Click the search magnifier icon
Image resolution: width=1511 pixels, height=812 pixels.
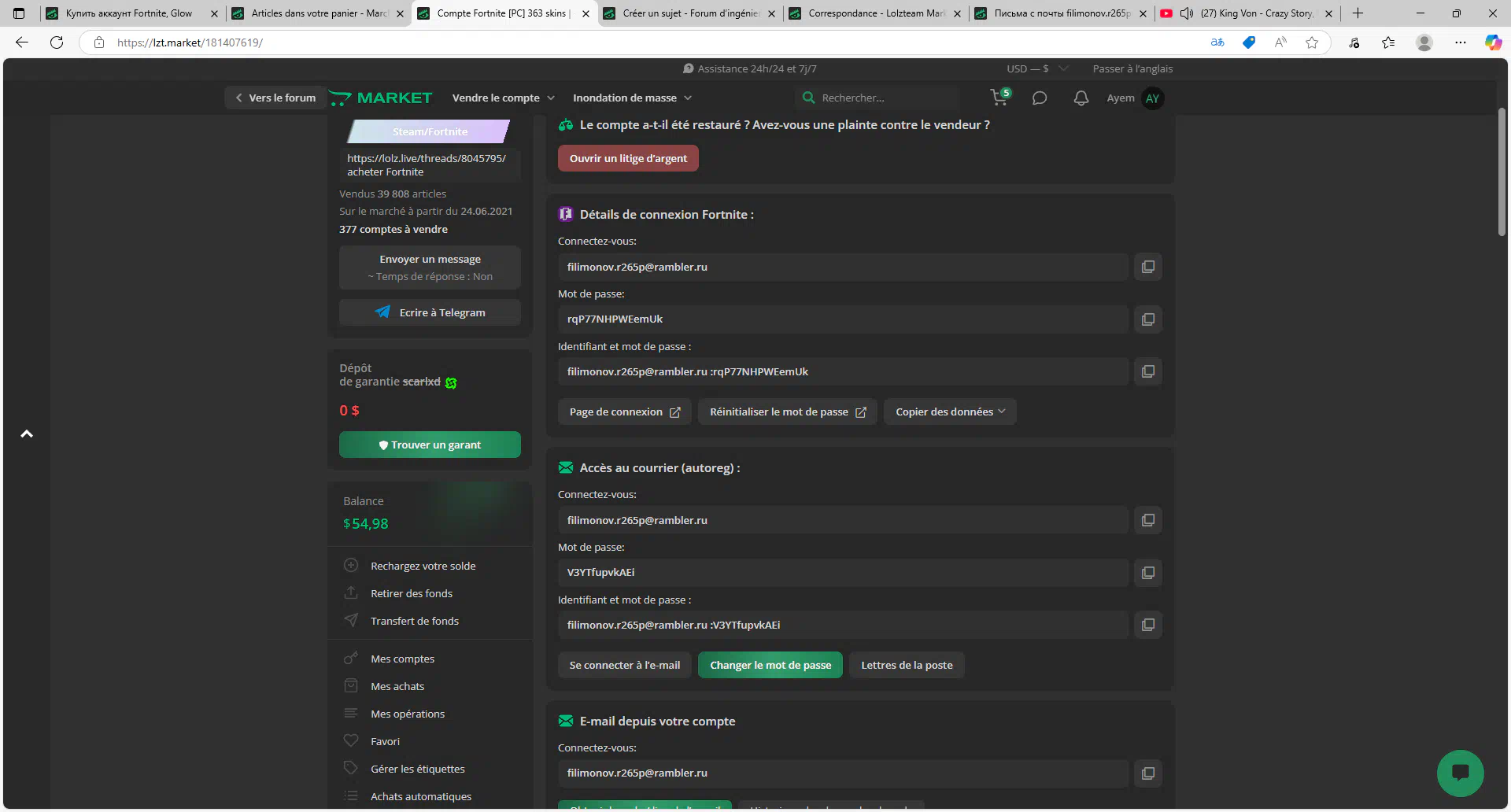[x=808, y=98]
